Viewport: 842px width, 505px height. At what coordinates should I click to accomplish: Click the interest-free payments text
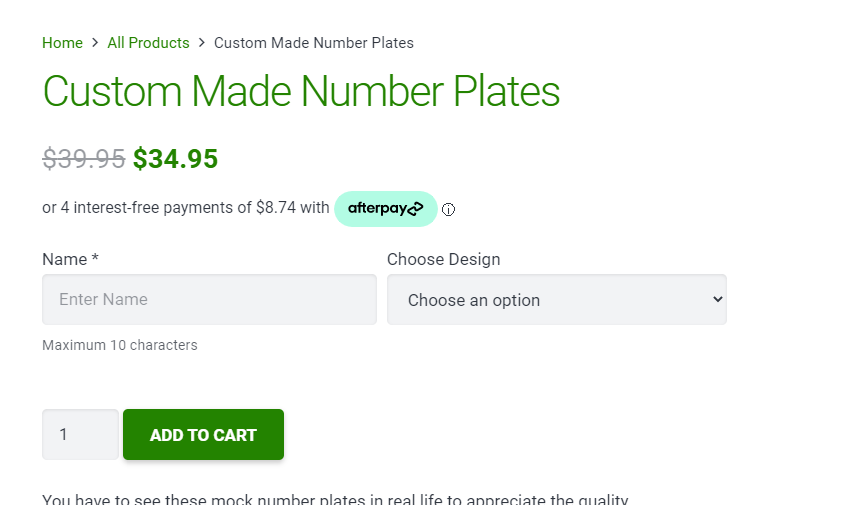point(185,208)
